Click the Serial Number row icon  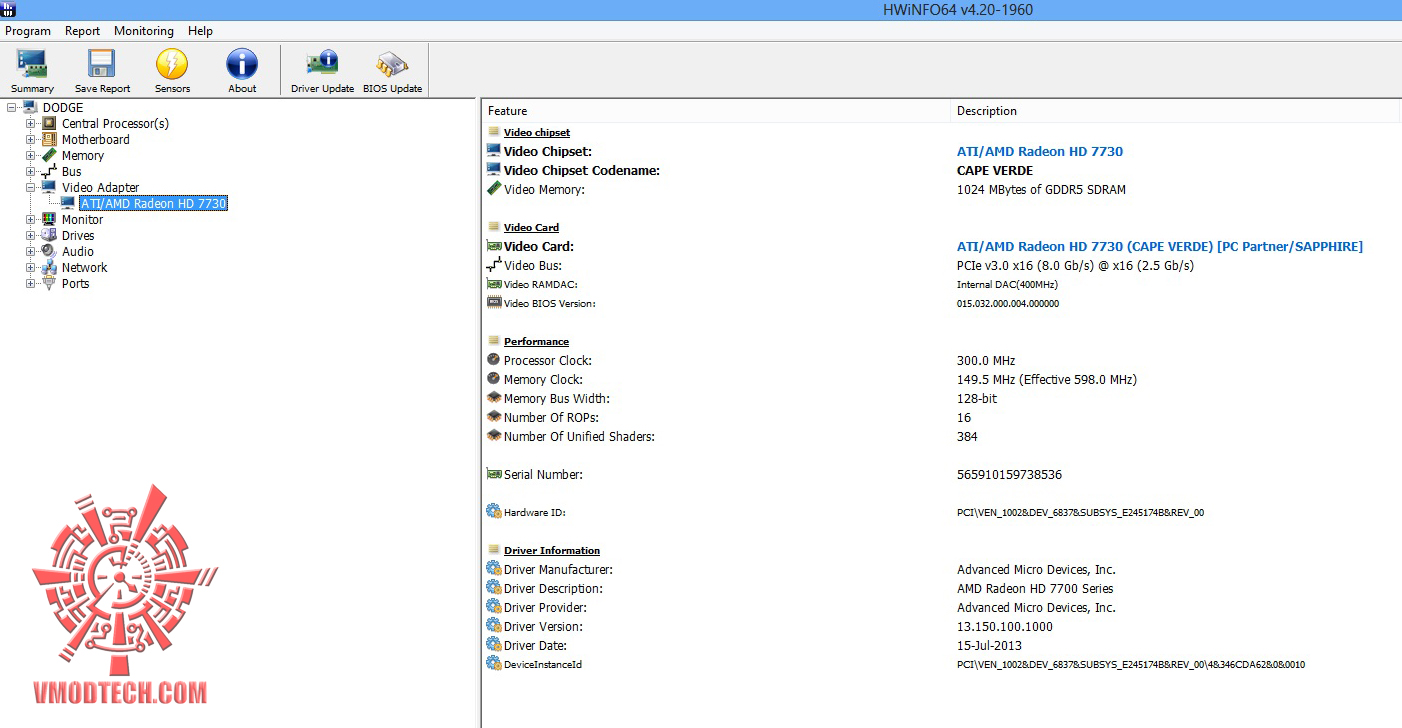pyautogui.click(x=493, y=474)
